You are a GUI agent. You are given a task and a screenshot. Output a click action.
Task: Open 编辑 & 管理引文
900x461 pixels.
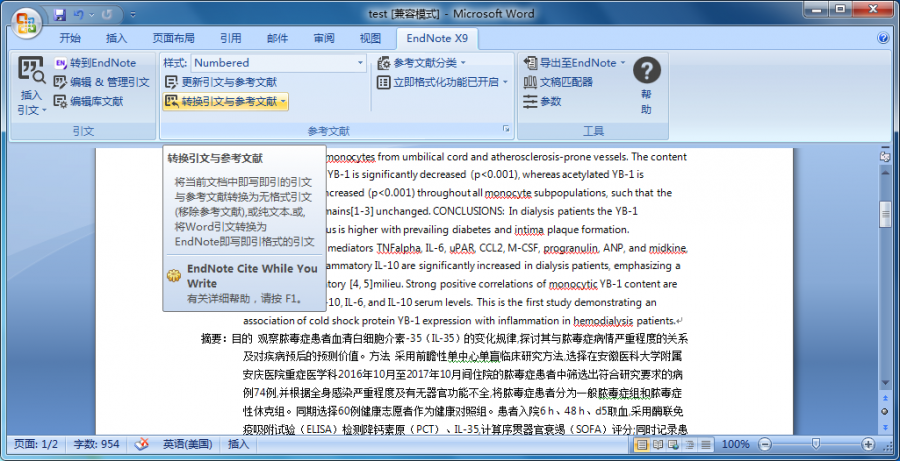[x=102, y=82]
